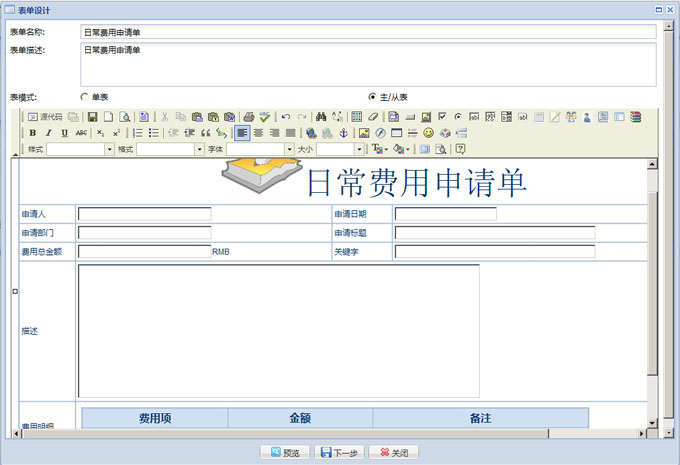680x465 pixels.
Task: Expand the 格式 format dropdown
Action: click(x=199, y=149)
